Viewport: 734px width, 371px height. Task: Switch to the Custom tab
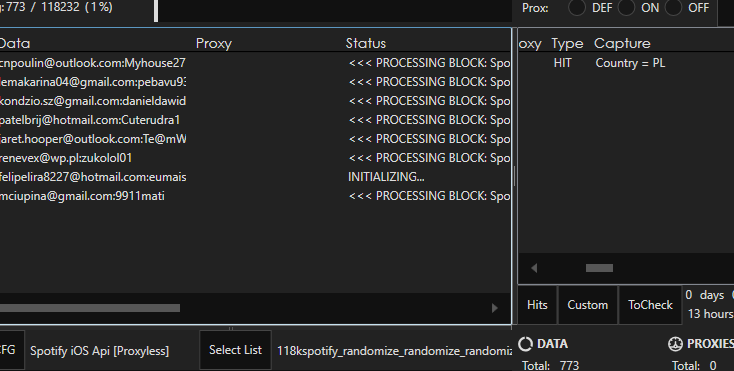click(x=587, y=305)
